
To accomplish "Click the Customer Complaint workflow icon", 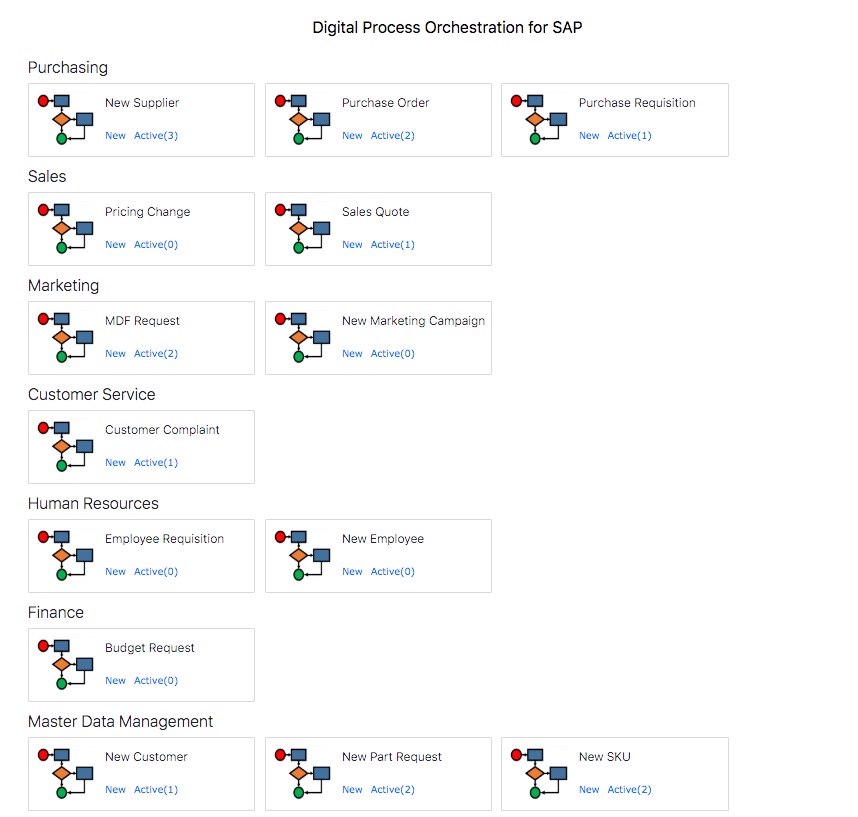I will click(x=64, y=444).
